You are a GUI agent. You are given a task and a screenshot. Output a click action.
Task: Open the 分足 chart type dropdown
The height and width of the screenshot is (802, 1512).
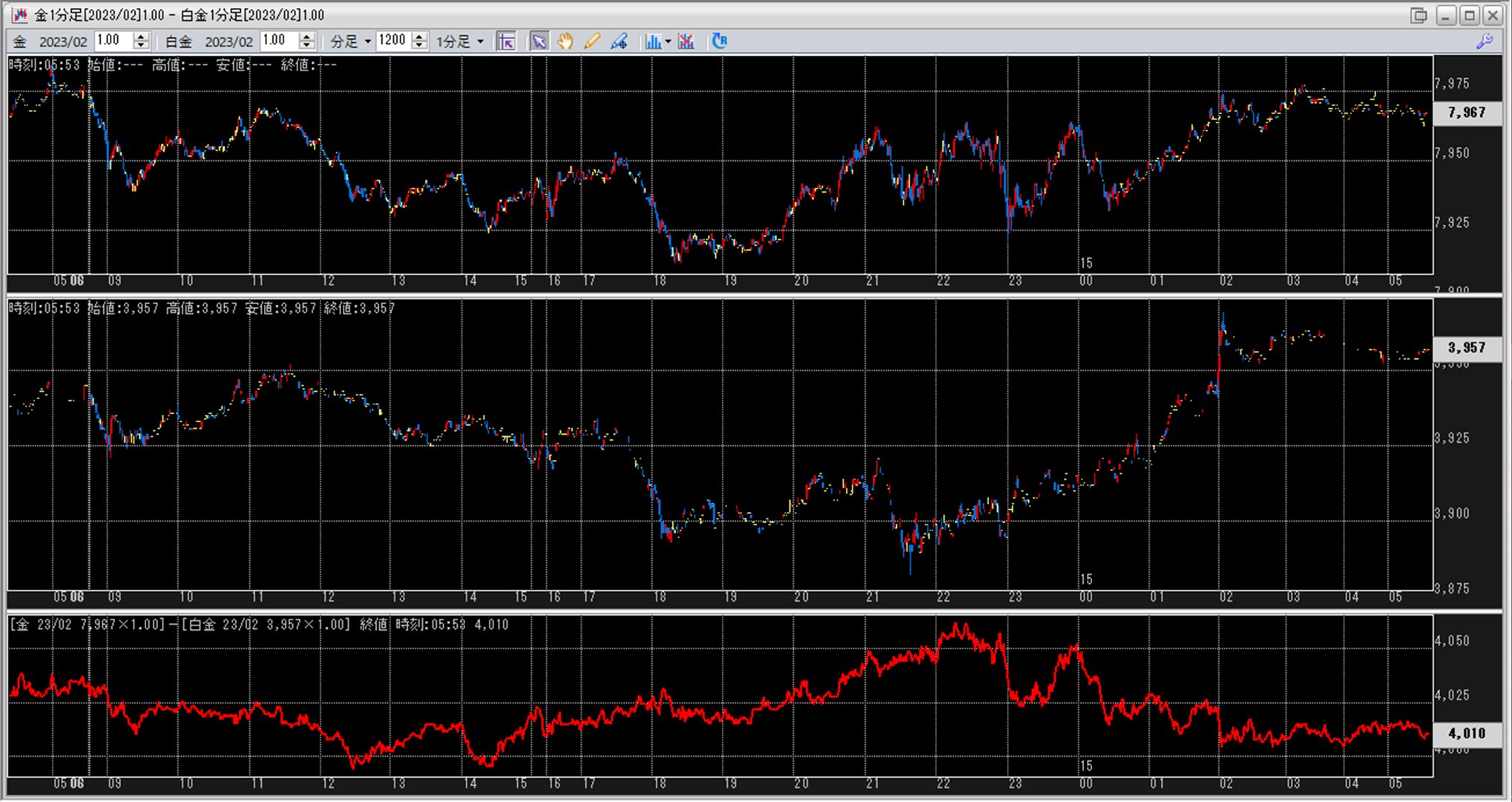[350, 42]
